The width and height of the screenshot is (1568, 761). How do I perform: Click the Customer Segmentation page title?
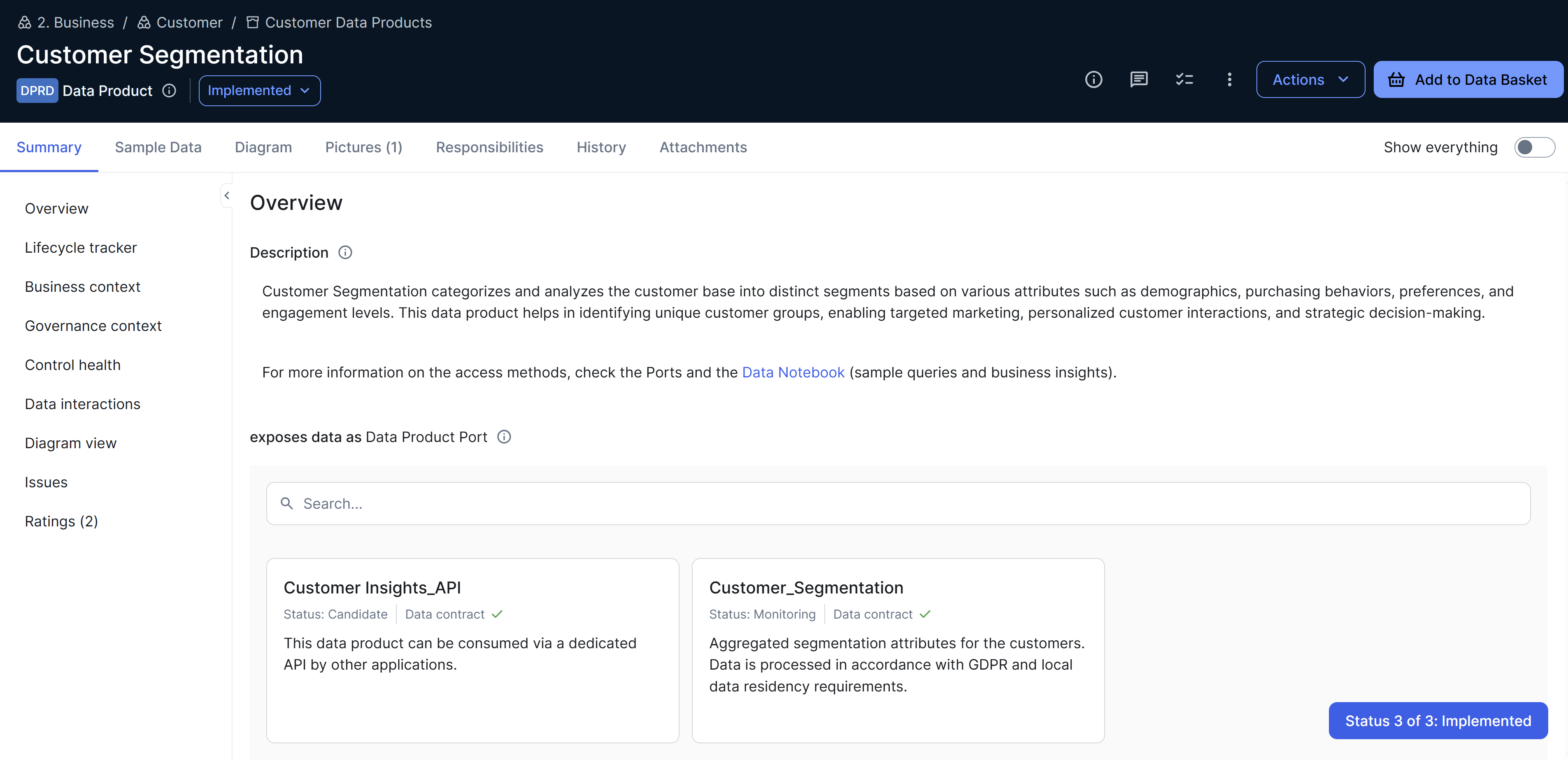160,56
